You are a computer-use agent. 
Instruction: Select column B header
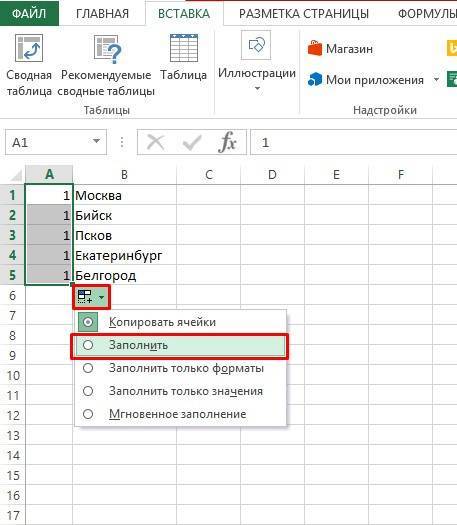(x=124, y=174)
